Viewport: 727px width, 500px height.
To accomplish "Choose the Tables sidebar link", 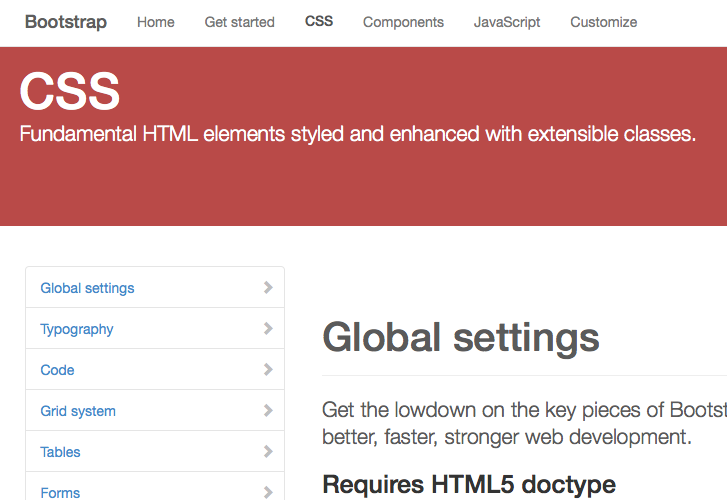I will click(x=60, y=452).
